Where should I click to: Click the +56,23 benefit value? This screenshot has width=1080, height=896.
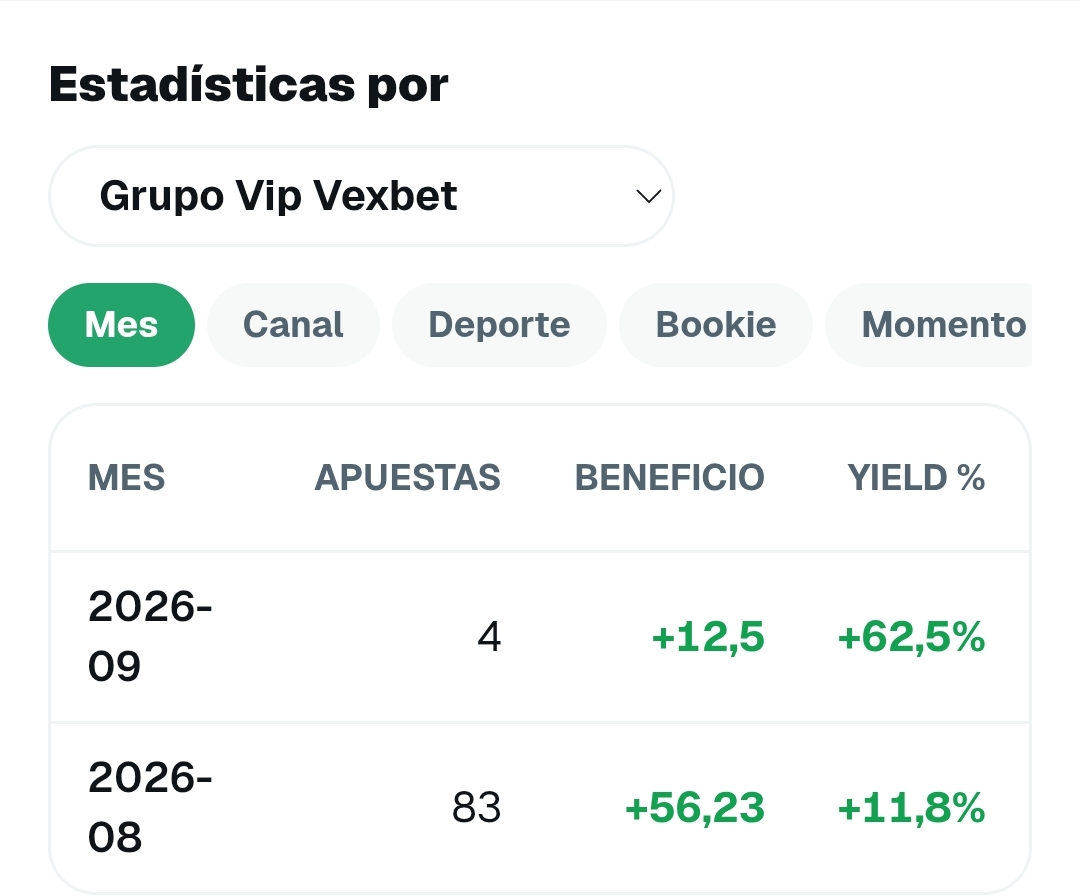[x=694, y=807]
